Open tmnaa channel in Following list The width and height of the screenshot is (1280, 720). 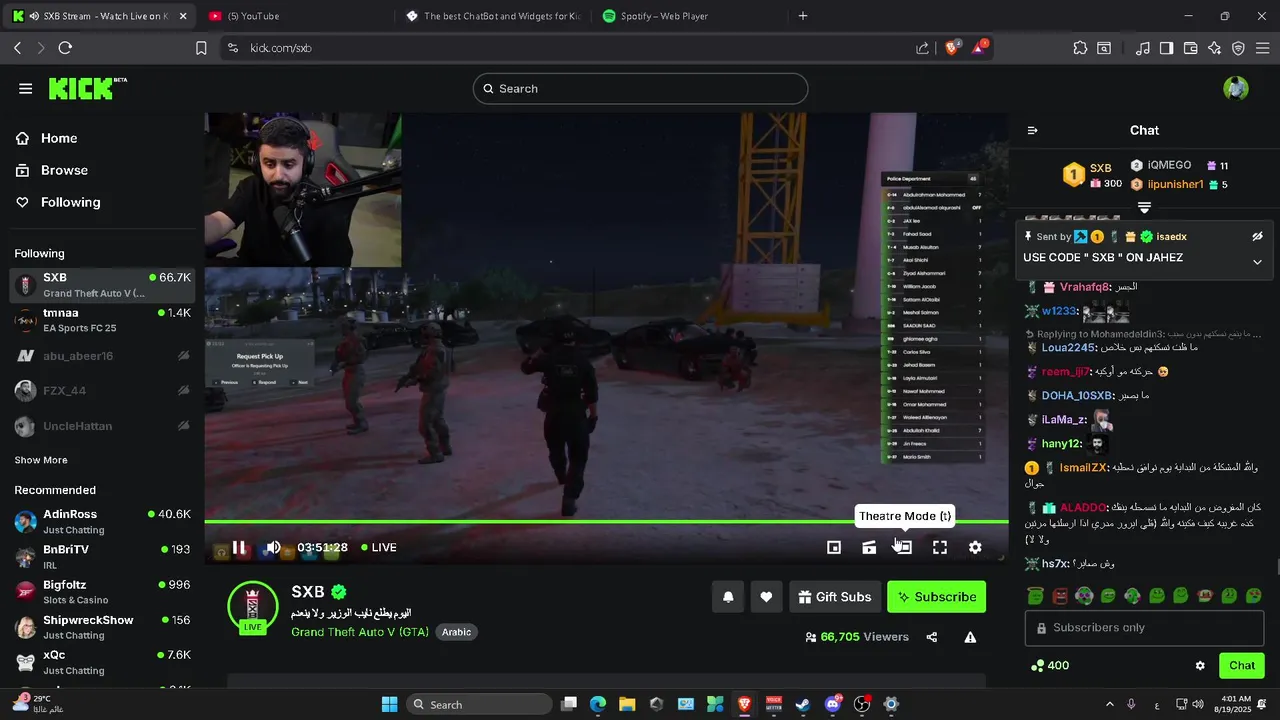(102, 320)
